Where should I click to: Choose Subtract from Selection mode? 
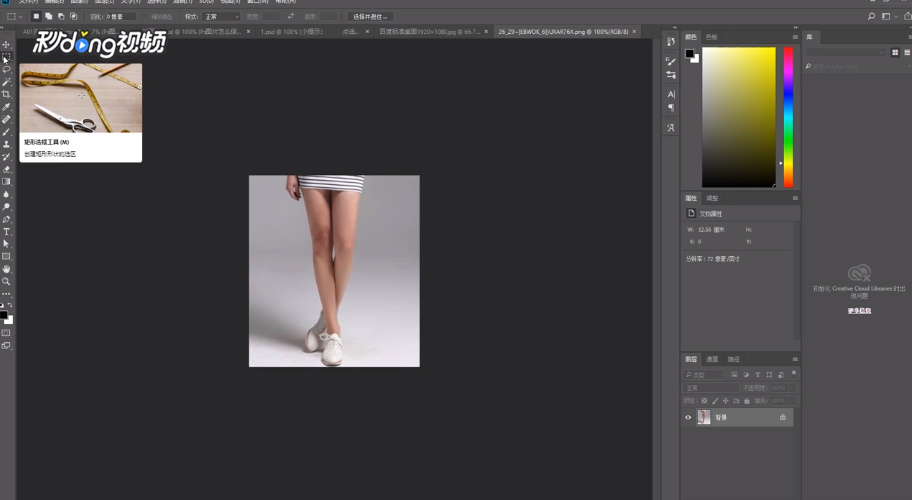(61, 16)
